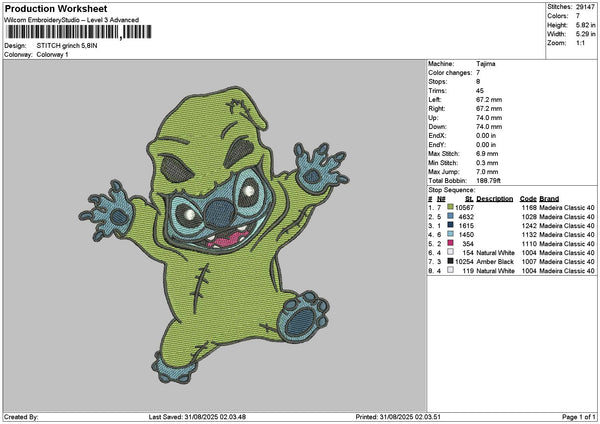This screenshot has height=424, width=600.
Task: Click the blue thread swatch code 1028
Action: coord(450,217)
